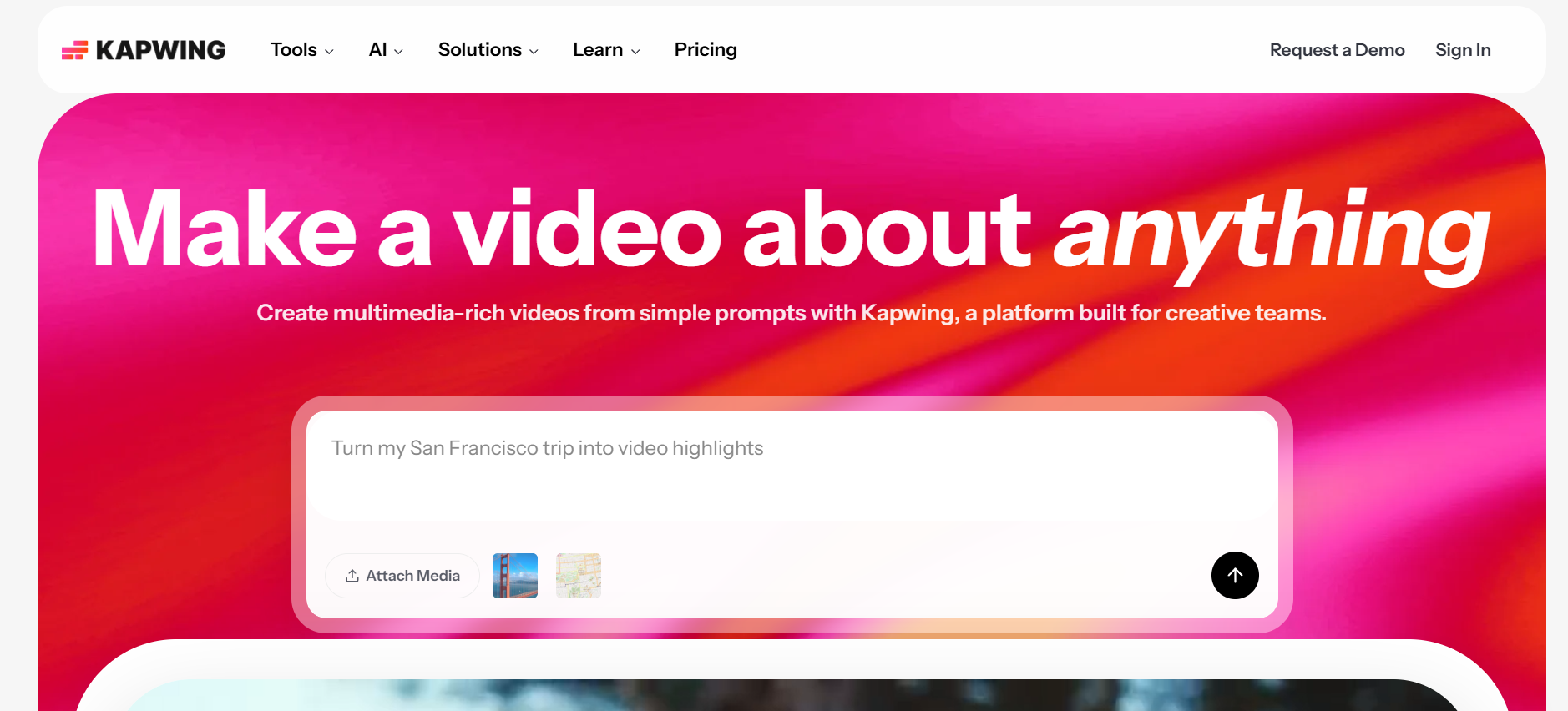Select the map image thumbnail
The width and height of the screenshot is (1568, 711).
pyautogui.click(x=579, y=576)
